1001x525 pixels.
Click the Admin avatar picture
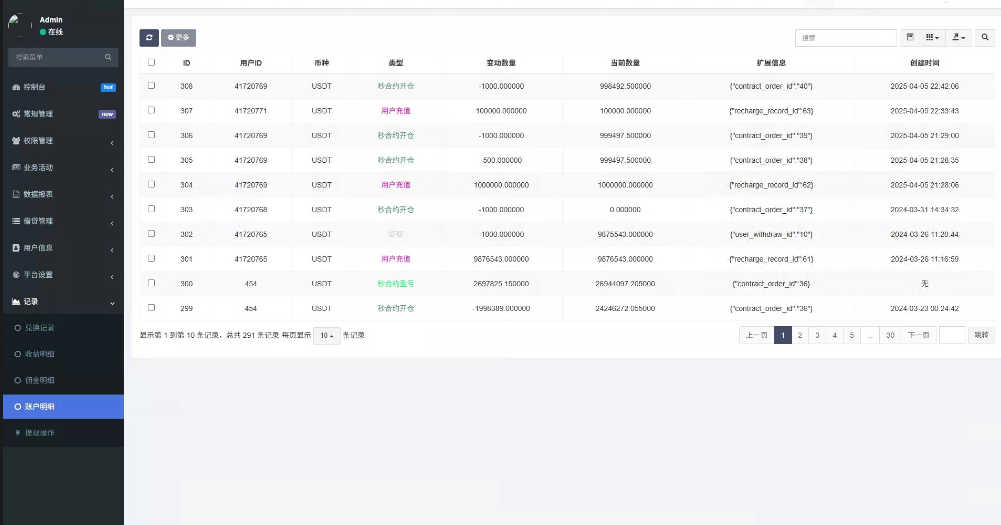(x=18, y=25)
